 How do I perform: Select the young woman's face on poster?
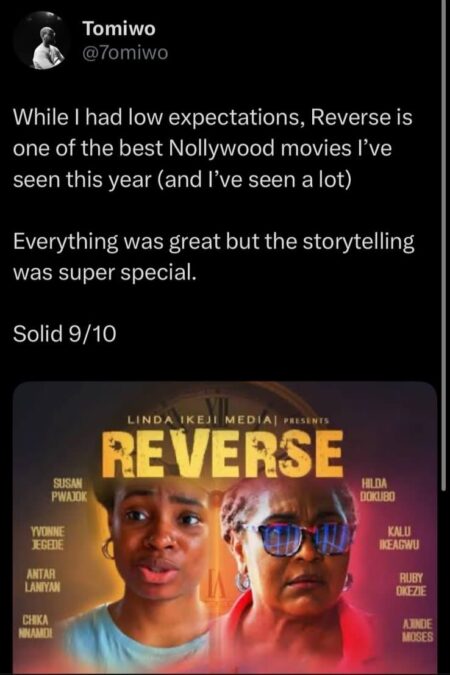click(x=157, y=542)
